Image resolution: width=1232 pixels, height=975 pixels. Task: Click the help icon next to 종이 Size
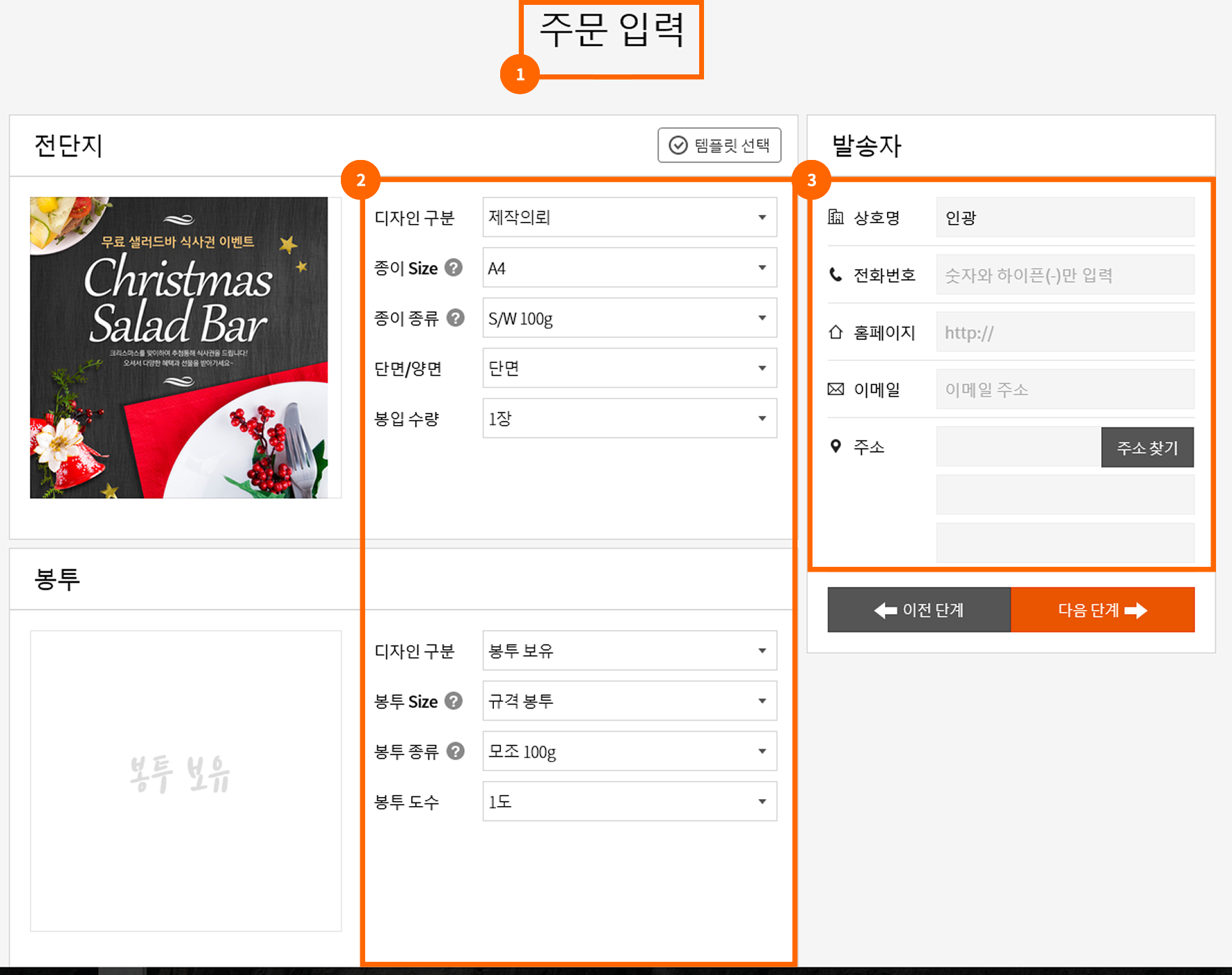pyautogui.click(x=456, y=268)
